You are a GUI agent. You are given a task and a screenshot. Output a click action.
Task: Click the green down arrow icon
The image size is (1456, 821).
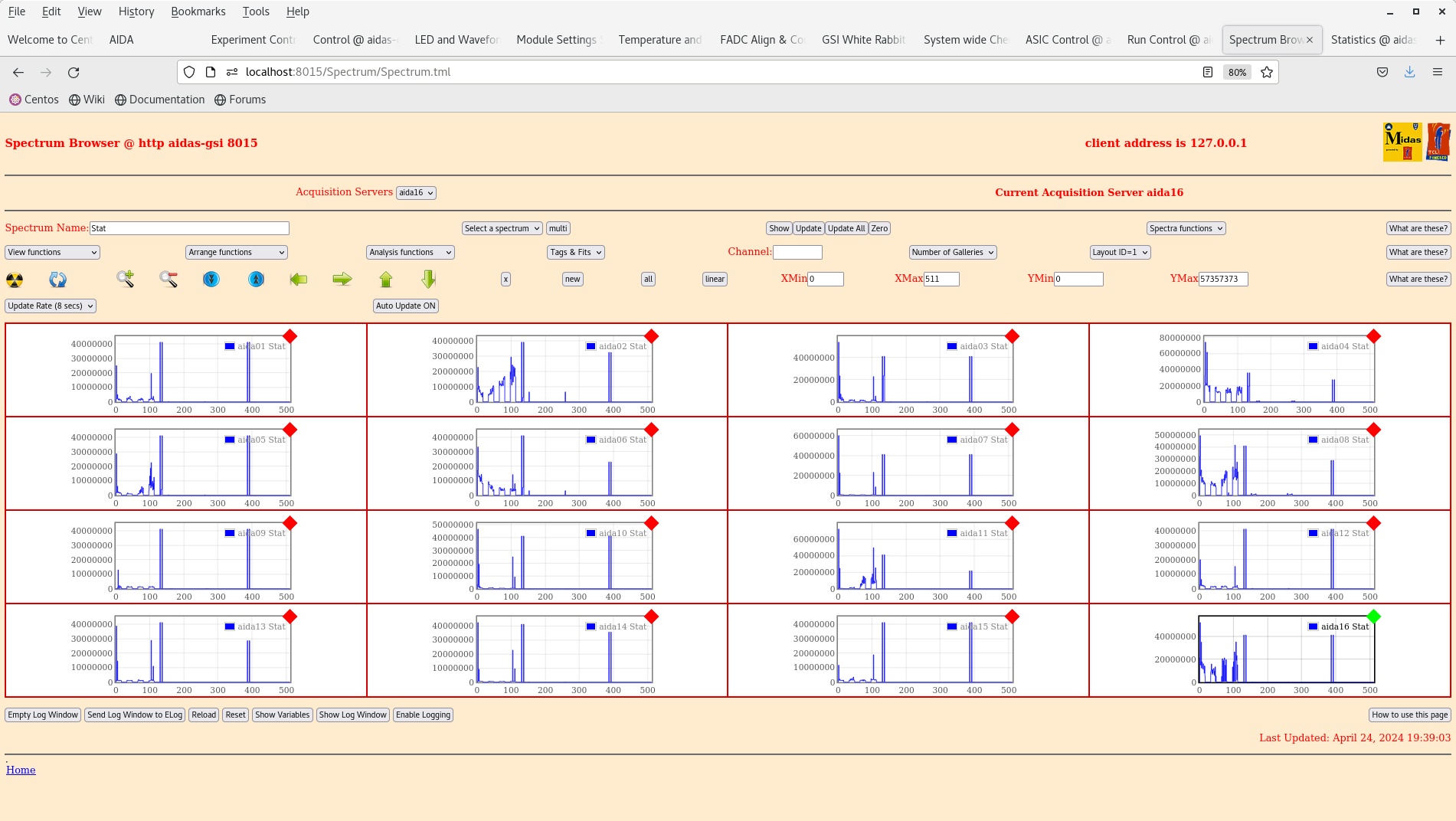click(429, 280)
